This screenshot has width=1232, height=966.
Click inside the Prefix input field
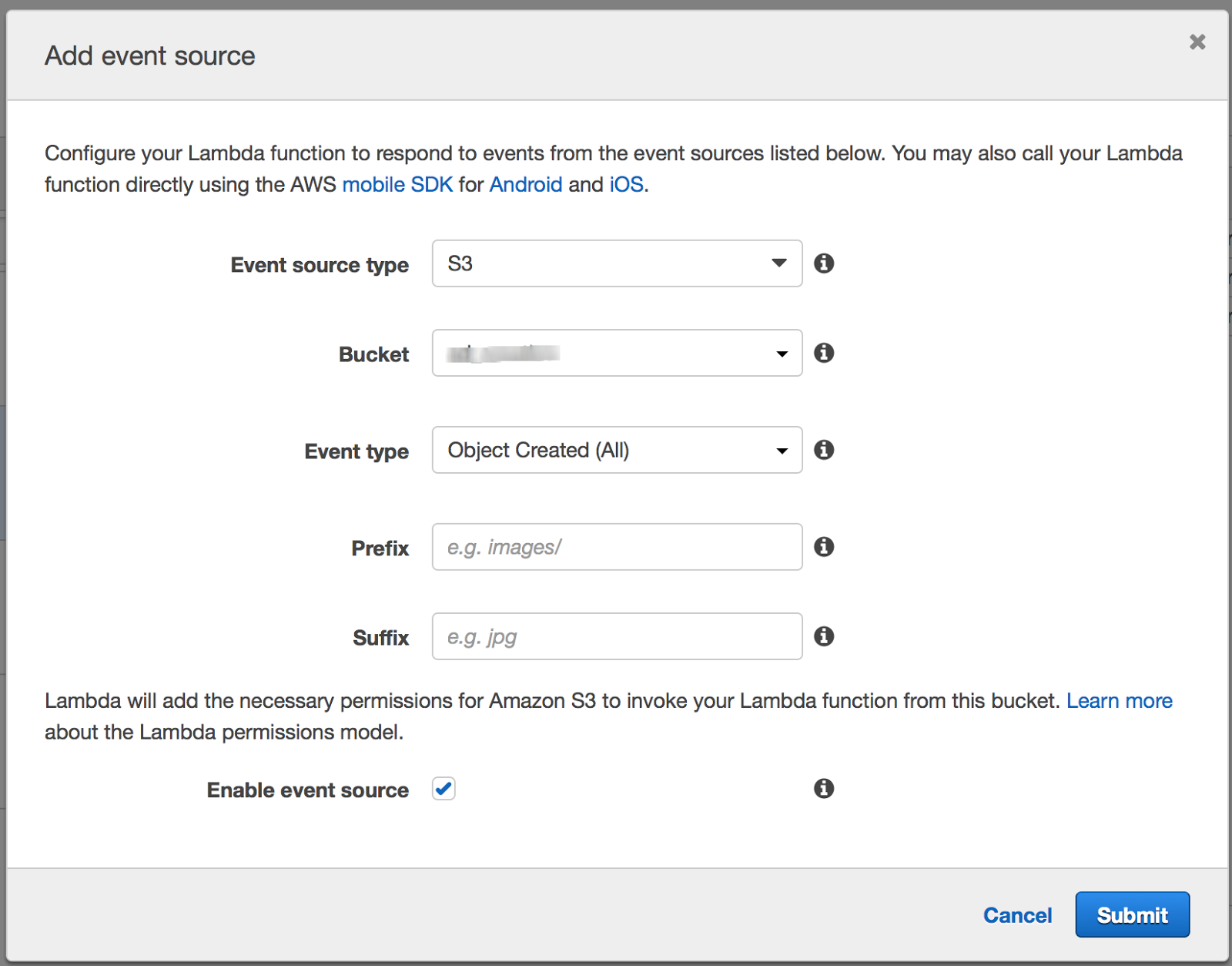[616, 547]
